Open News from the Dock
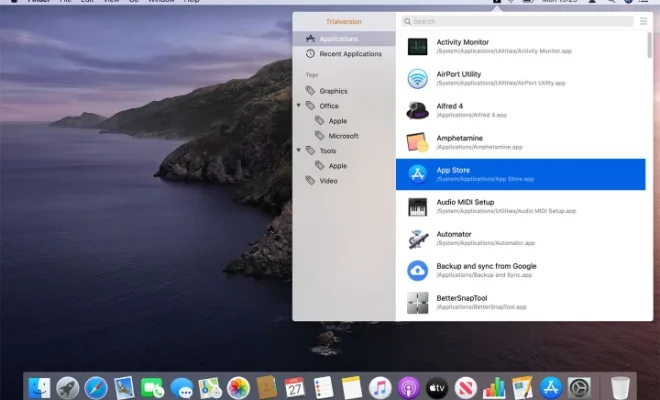 (x=466, y=388)
